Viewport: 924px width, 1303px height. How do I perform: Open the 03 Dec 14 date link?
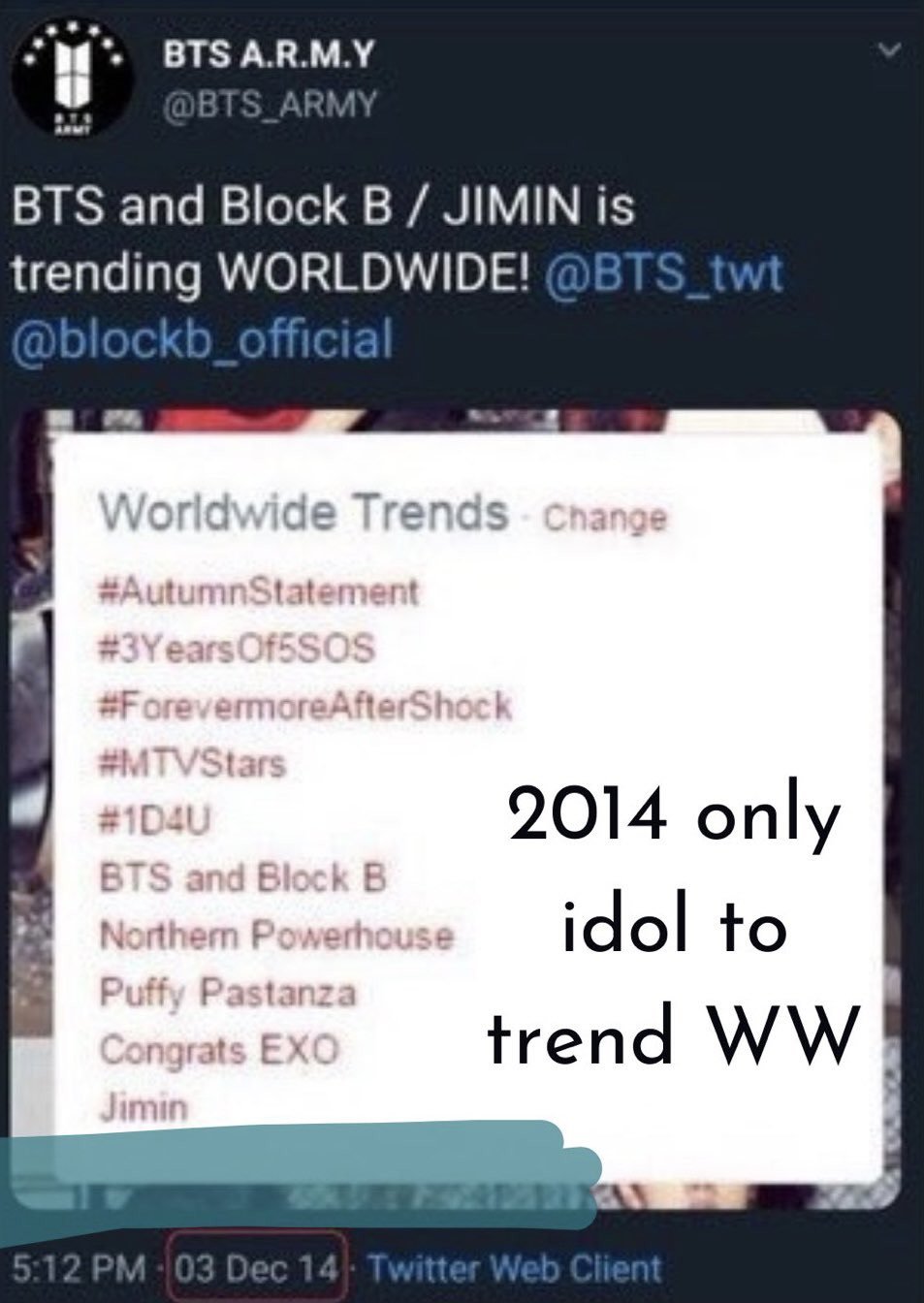[257, 1268]
